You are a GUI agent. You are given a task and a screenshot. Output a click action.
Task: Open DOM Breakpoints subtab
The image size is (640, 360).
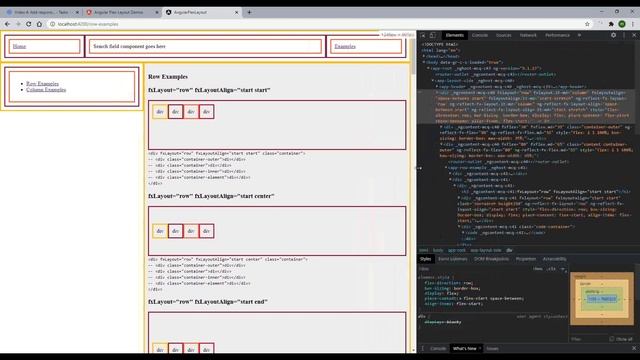491,259
